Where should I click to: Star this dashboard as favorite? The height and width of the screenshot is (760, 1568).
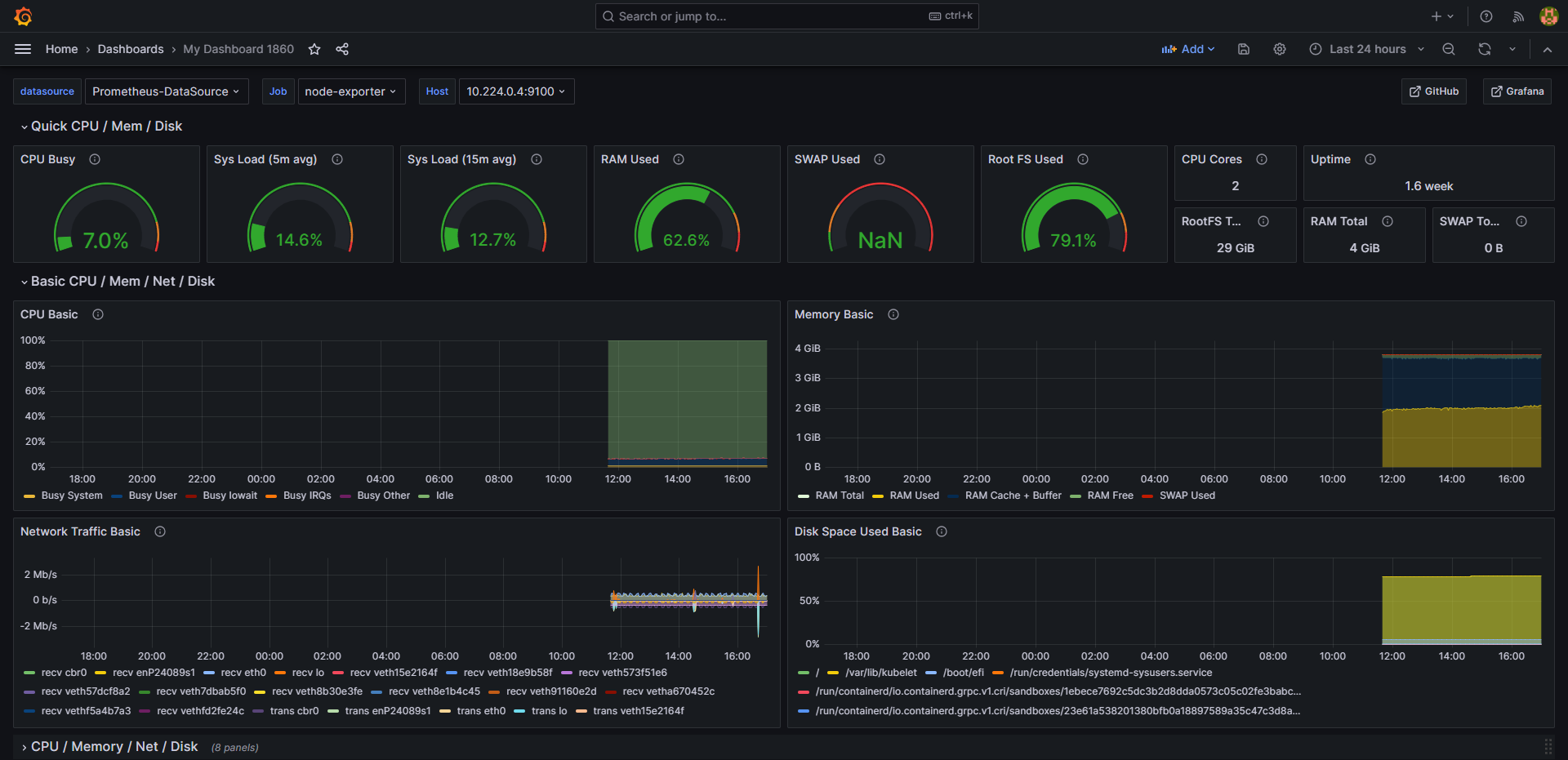(314, 49)
